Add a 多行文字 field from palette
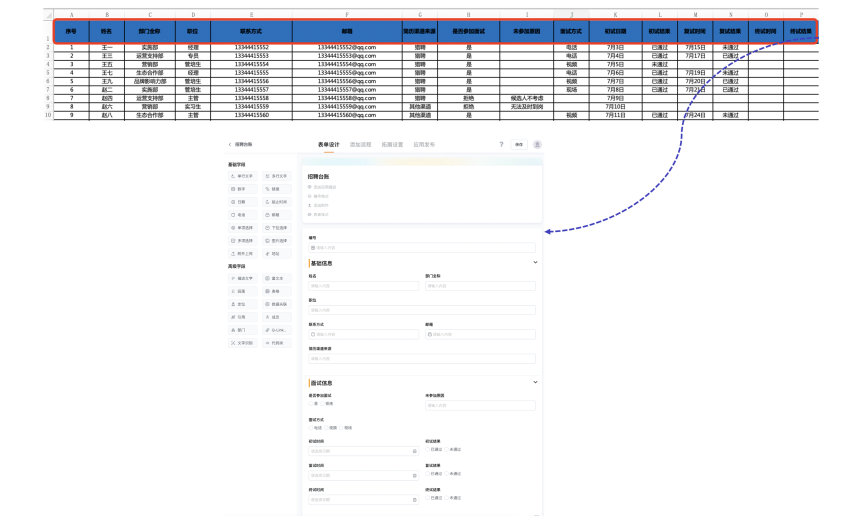The height and width of the screenshot is (516, 863). [x=277, y=176]
